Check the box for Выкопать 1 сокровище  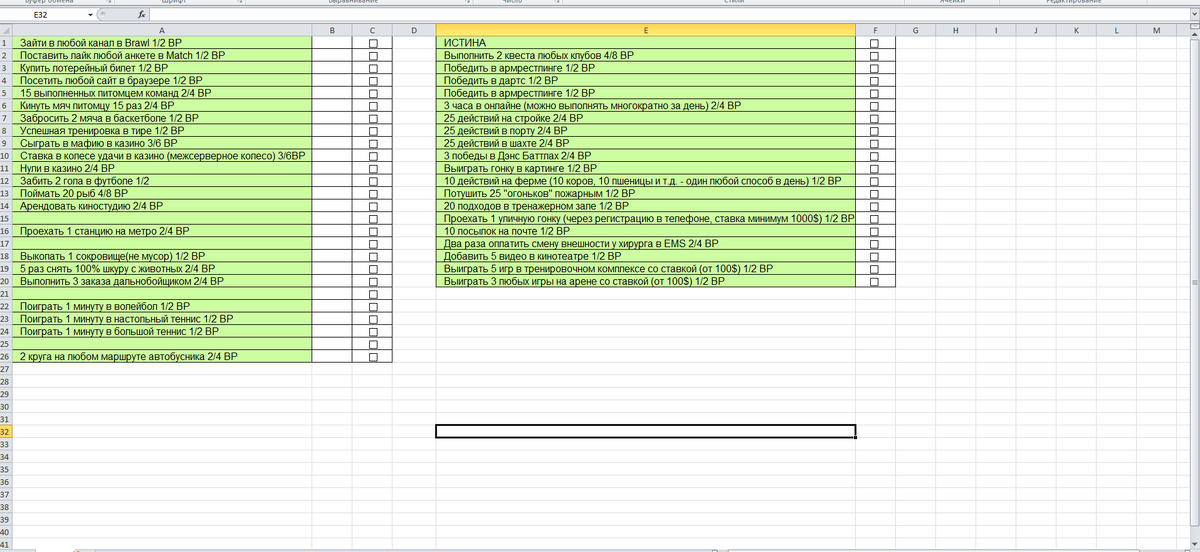click(x=373, y=256)
